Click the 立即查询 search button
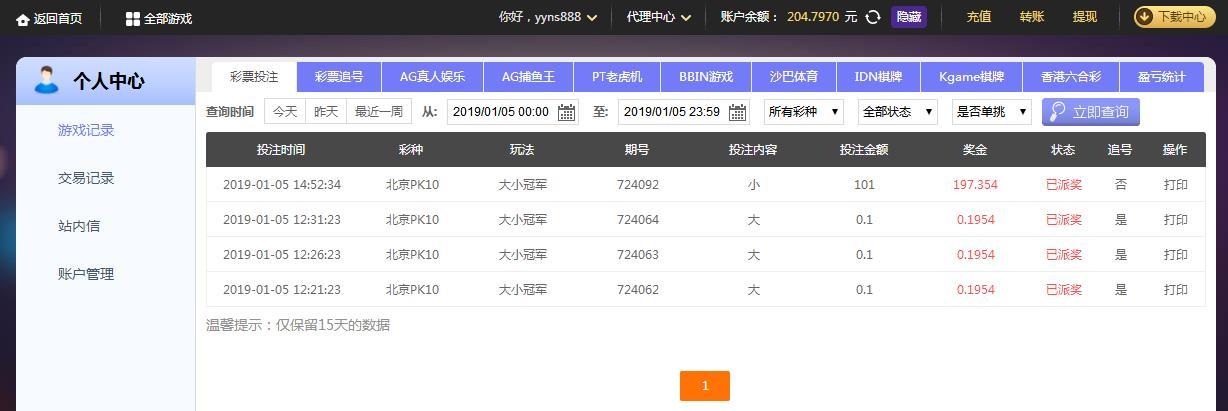This screenshot has width=1228, height=411. tap(1091, 112)
